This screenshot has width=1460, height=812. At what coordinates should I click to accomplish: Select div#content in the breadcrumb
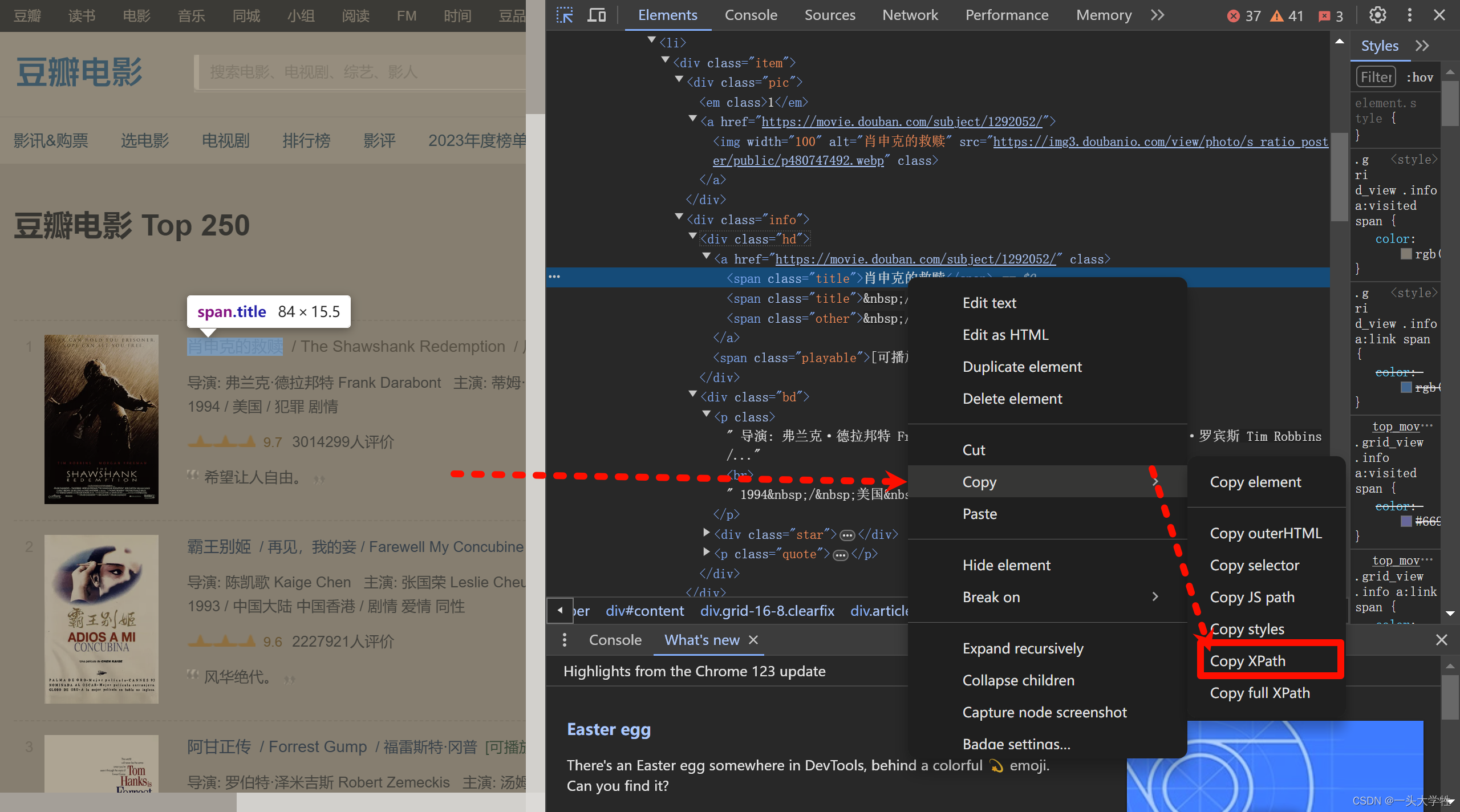644,611
